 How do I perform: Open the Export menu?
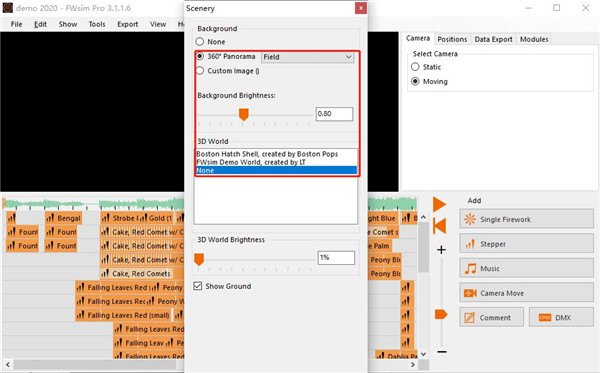pyautogui.click(x=127, y=24)
